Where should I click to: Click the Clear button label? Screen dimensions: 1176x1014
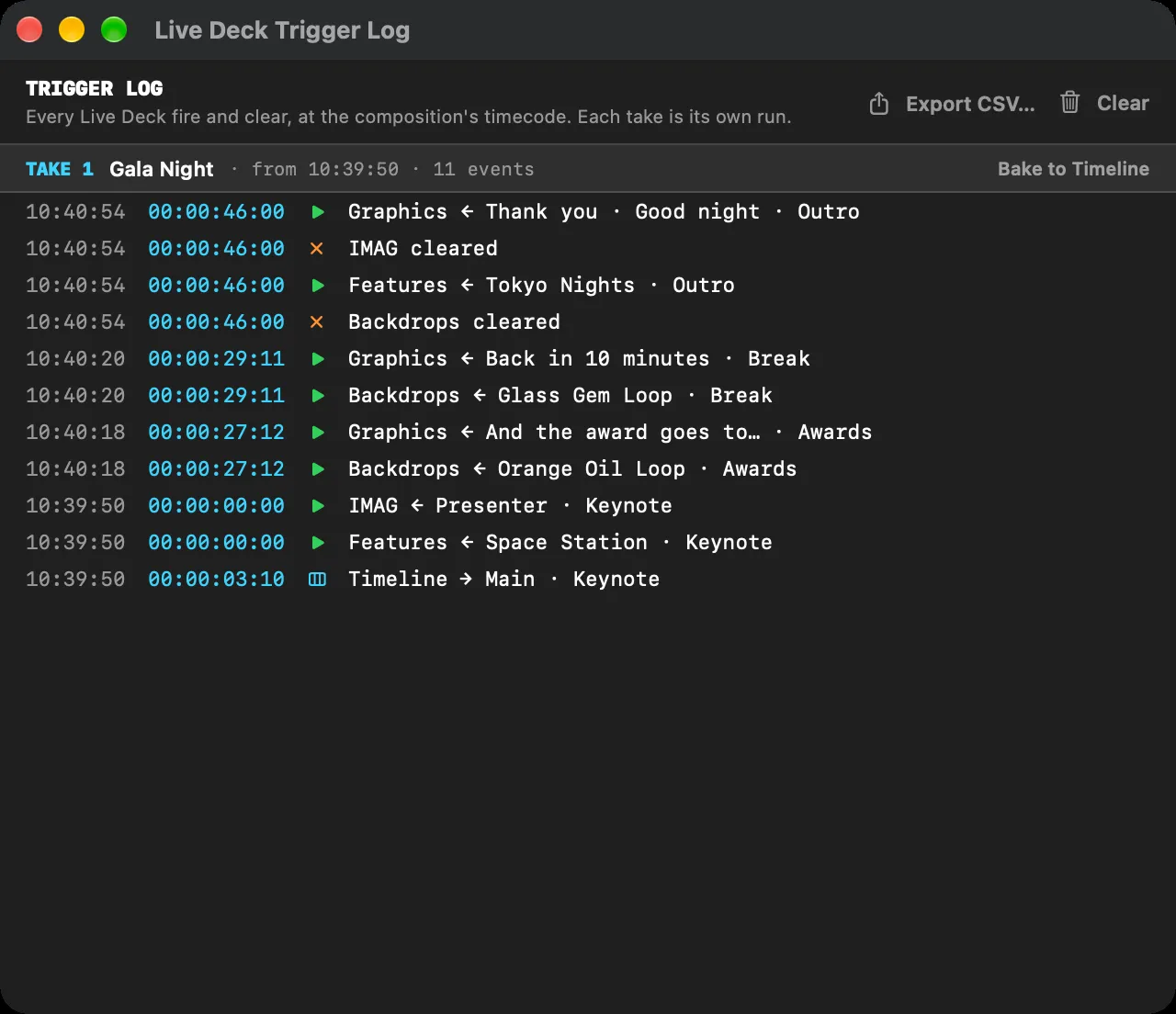click(x=1123, y=103)
